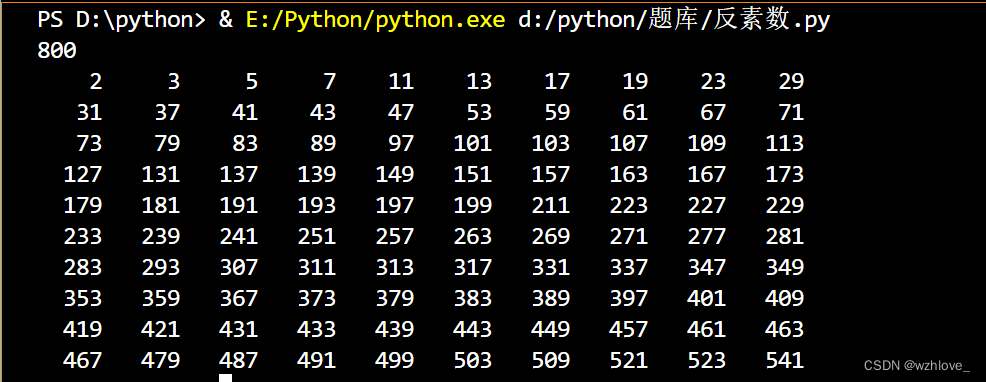Select the number 251 in the output
The image size is (986, 382).
click(317, 237)
